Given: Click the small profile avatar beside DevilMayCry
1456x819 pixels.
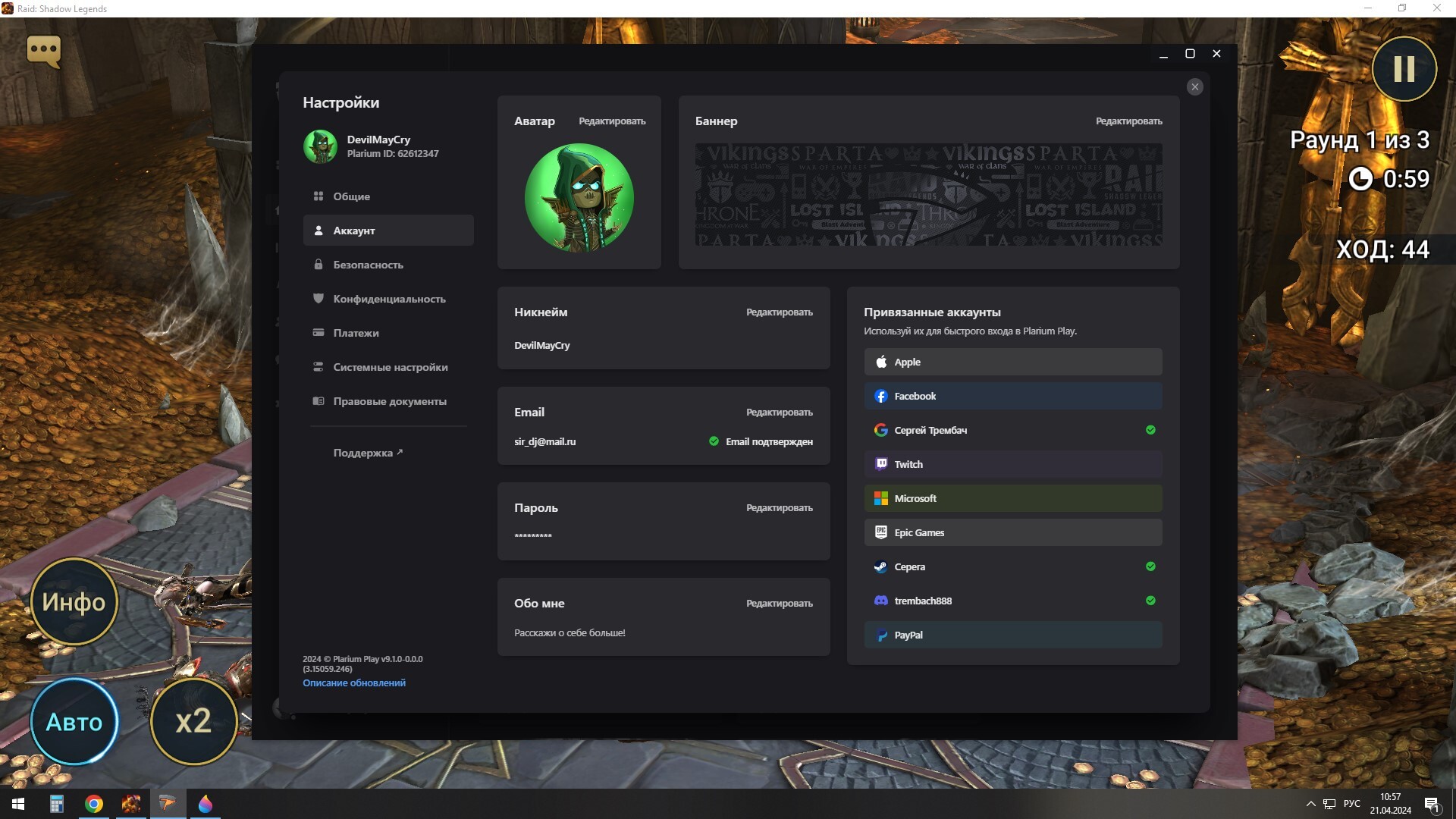Looking at the screenshot, I should pyautogui.click(x=320, y=146).
